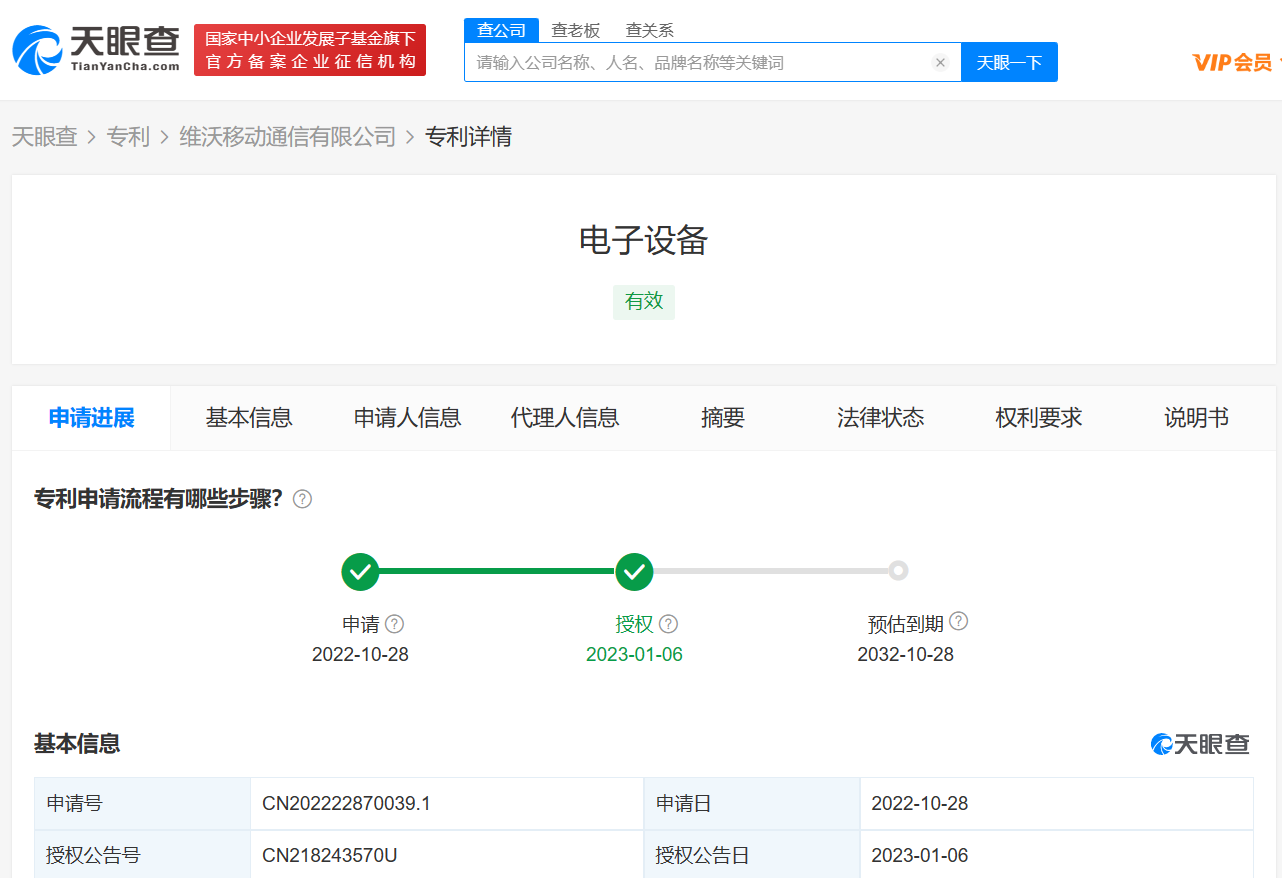Click application number CN202222870039.1
This screenshot has width=1282, height=878.
(346, 803)
